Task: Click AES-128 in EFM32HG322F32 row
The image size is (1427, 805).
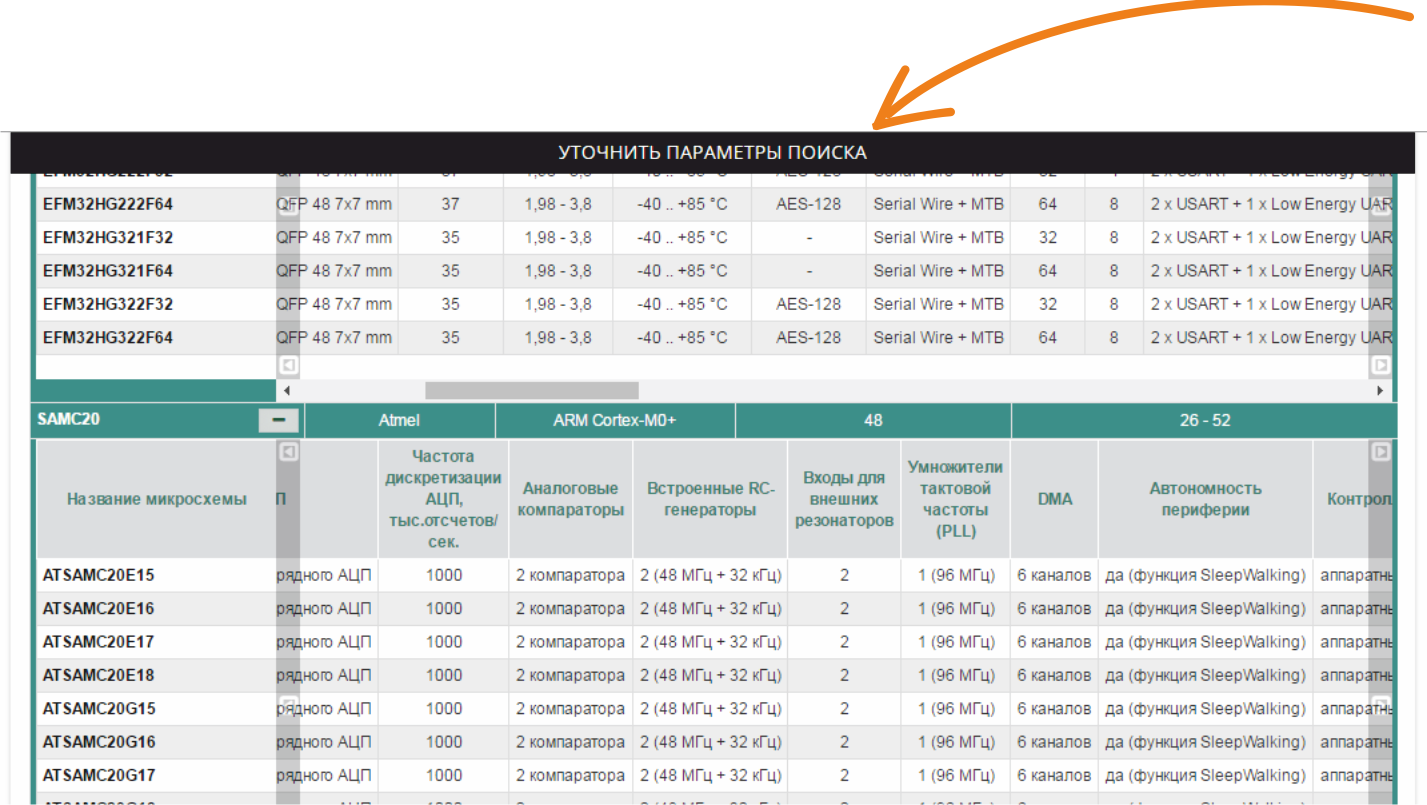Action: click(809, 304)
